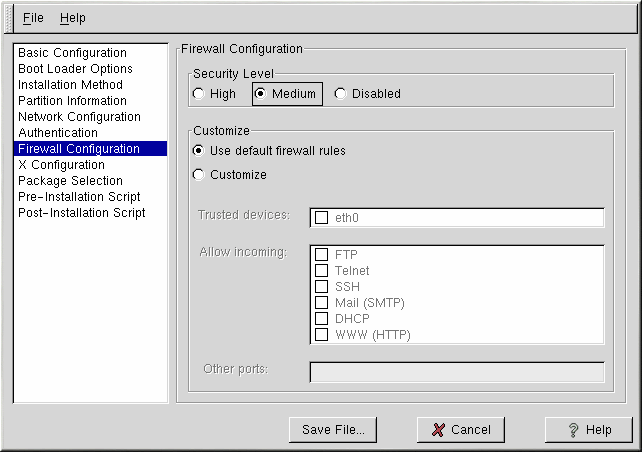Switch to Installation Method section
642x452 pixels.
click(x=70, y=85)
